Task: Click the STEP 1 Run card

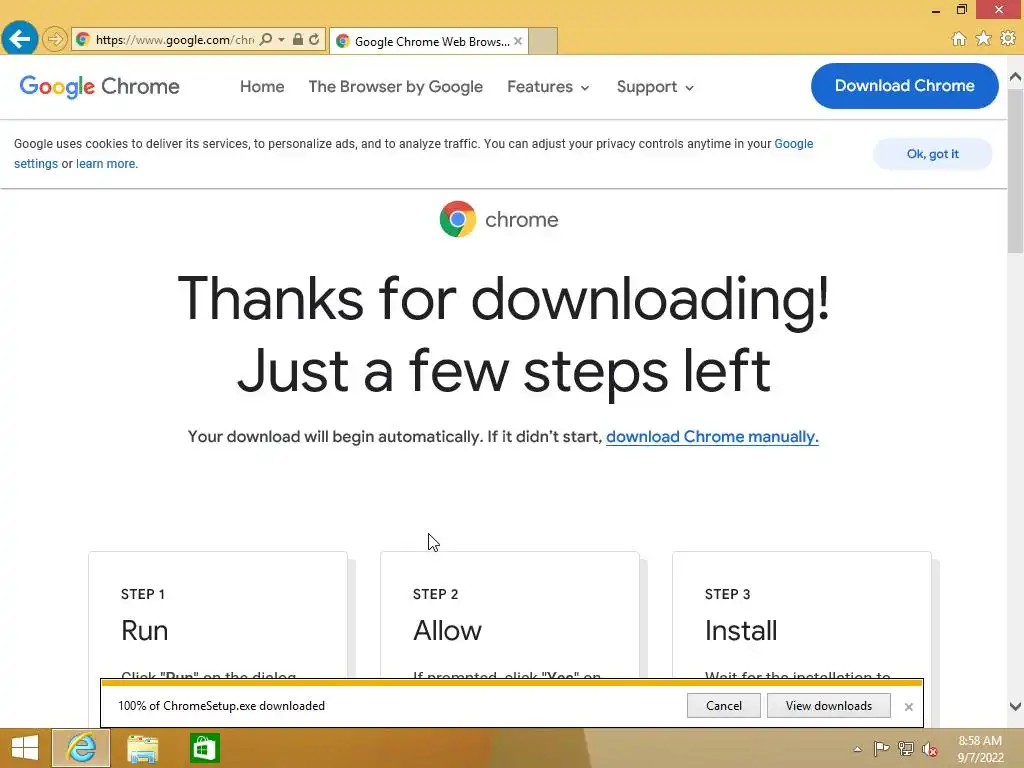Action: tap(217, 614)
